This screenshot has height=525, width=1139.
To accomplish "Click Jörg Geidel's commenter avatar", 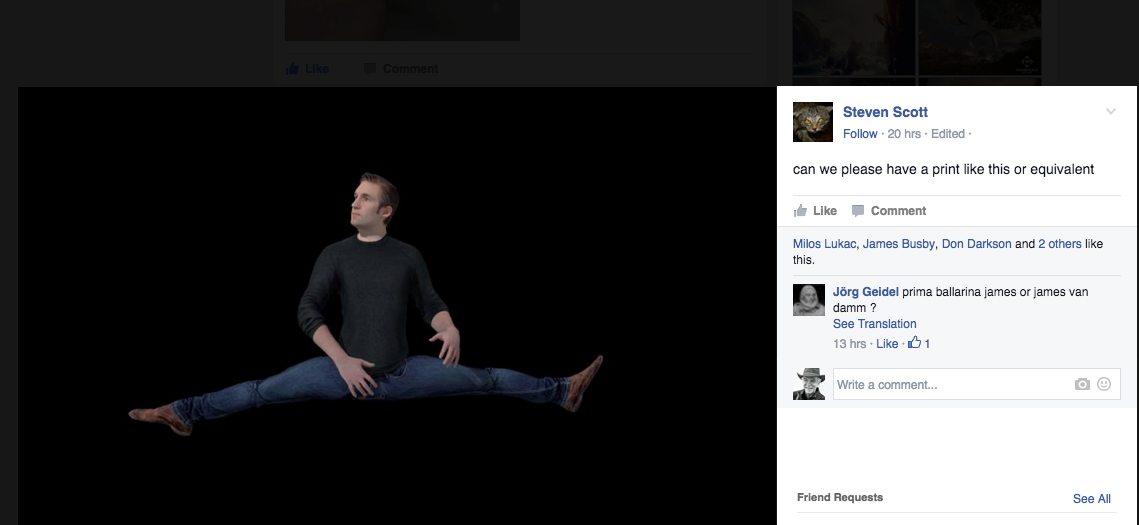I will click(x=808, y=300).
